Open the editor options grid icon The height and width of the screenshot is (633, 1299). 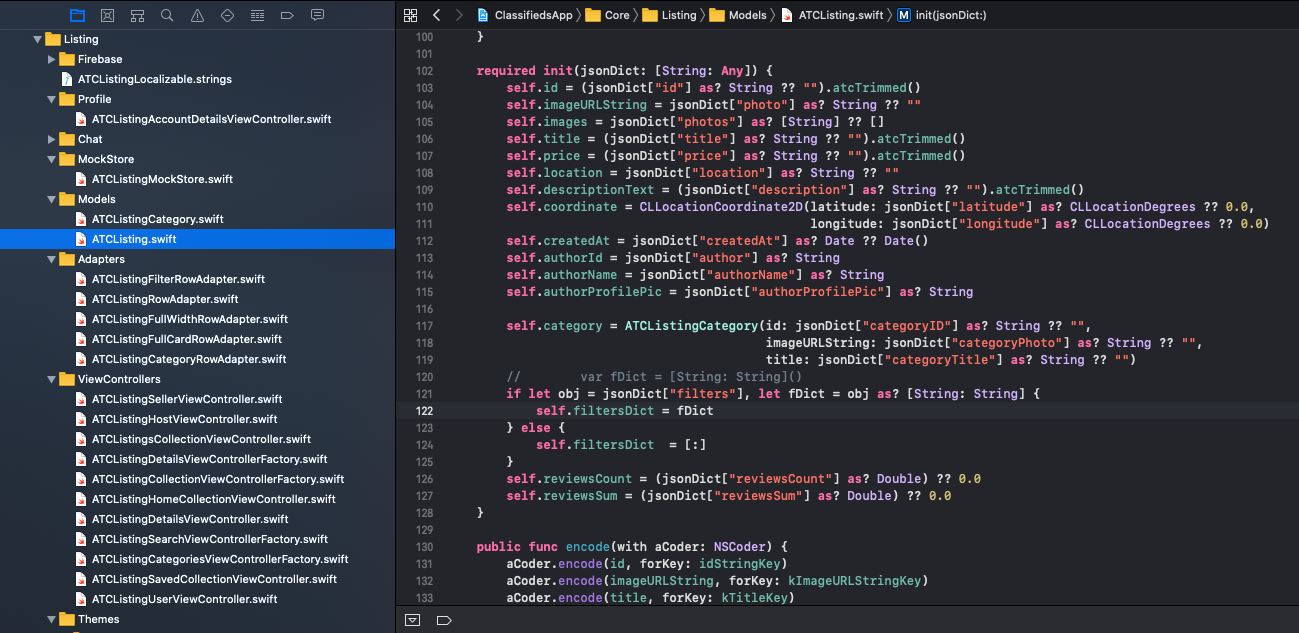(410, 16)
